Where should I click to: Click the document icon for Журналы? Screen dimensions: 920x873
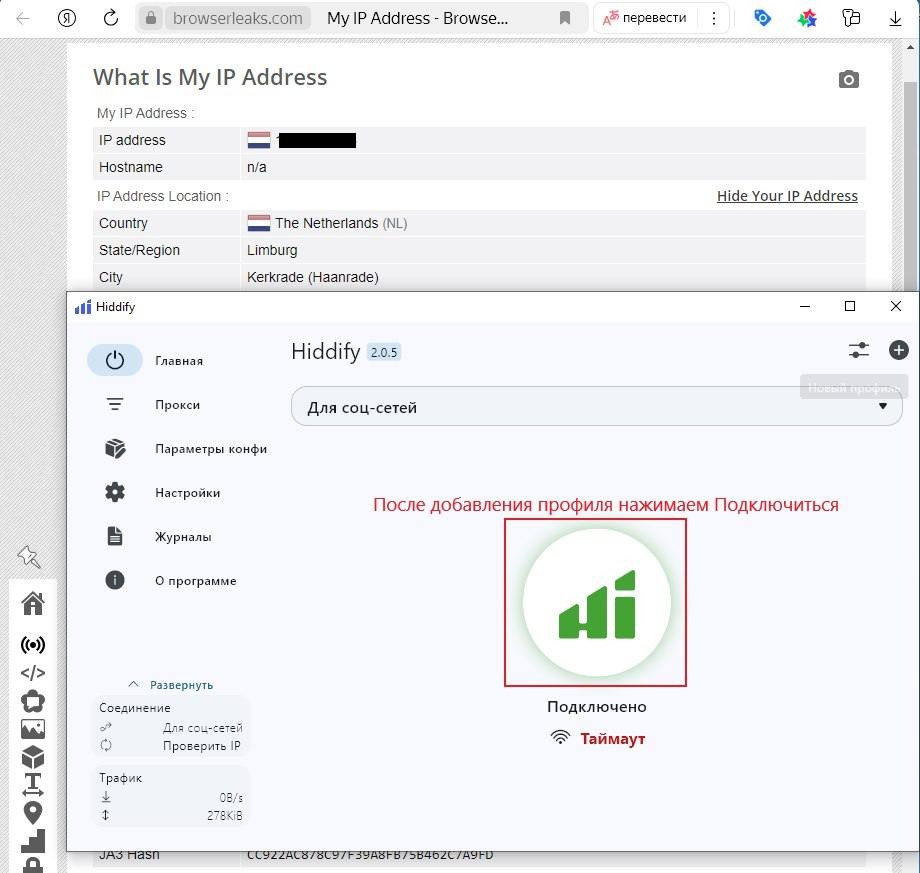pos(115,536)
